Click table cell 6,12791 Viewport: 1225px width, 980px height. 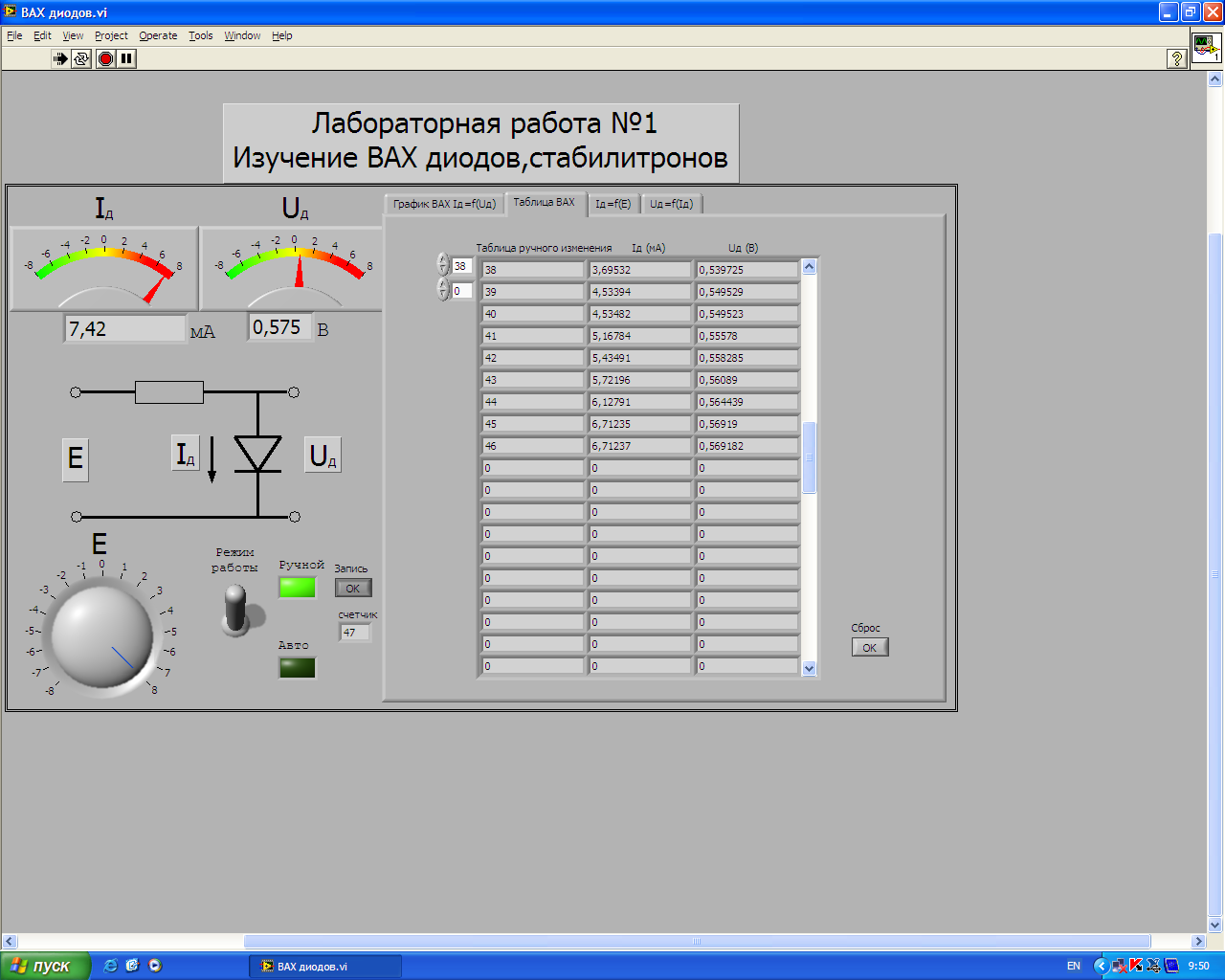coord(640,402)
